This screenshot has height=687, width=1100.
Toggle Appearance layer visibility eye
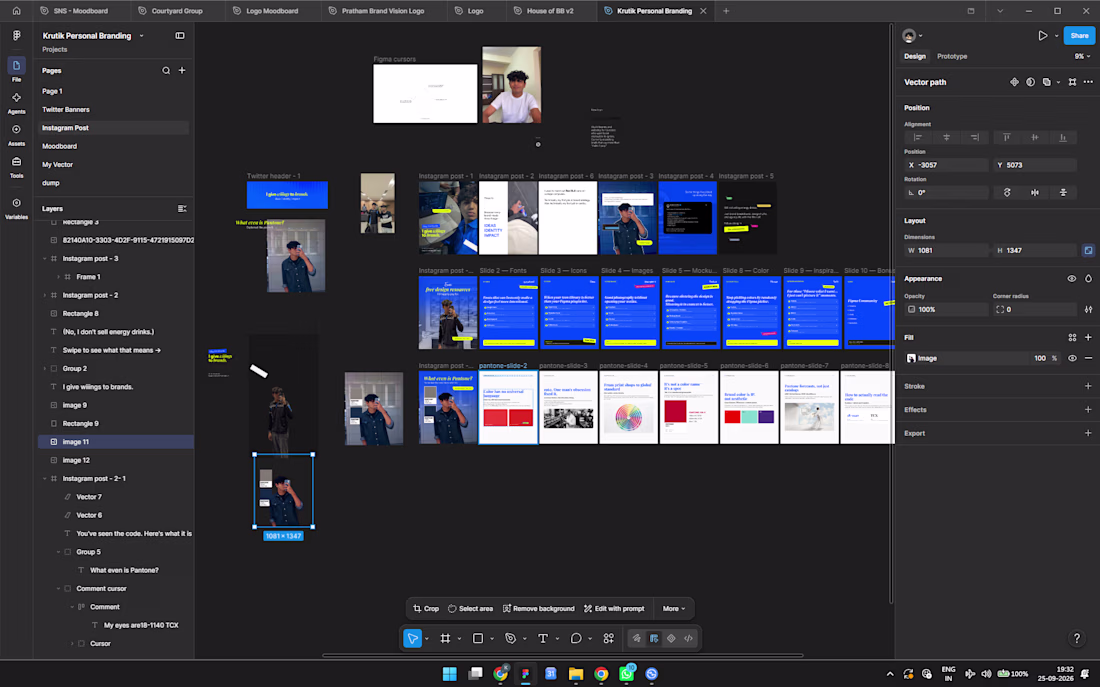pyautogui.click(x=1071, y=279)
